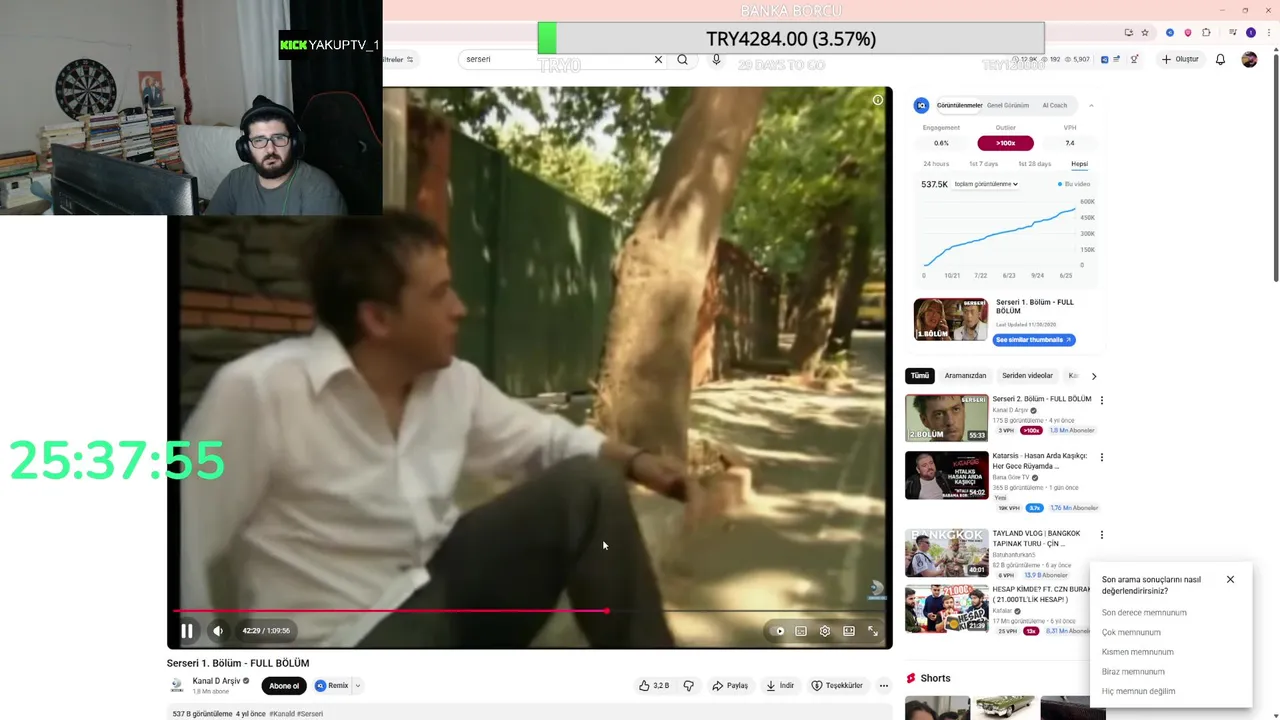Switch to theater mode view

(849, 631)
